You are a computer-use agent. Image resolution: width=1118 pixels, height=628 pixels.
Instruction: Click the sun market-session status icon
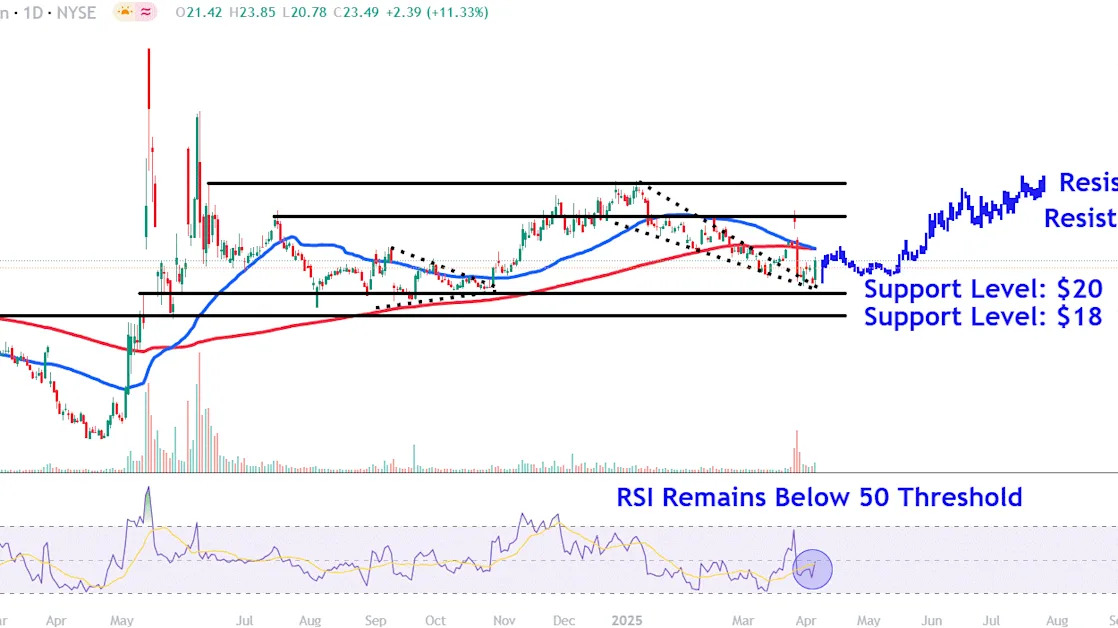(125, 12)
